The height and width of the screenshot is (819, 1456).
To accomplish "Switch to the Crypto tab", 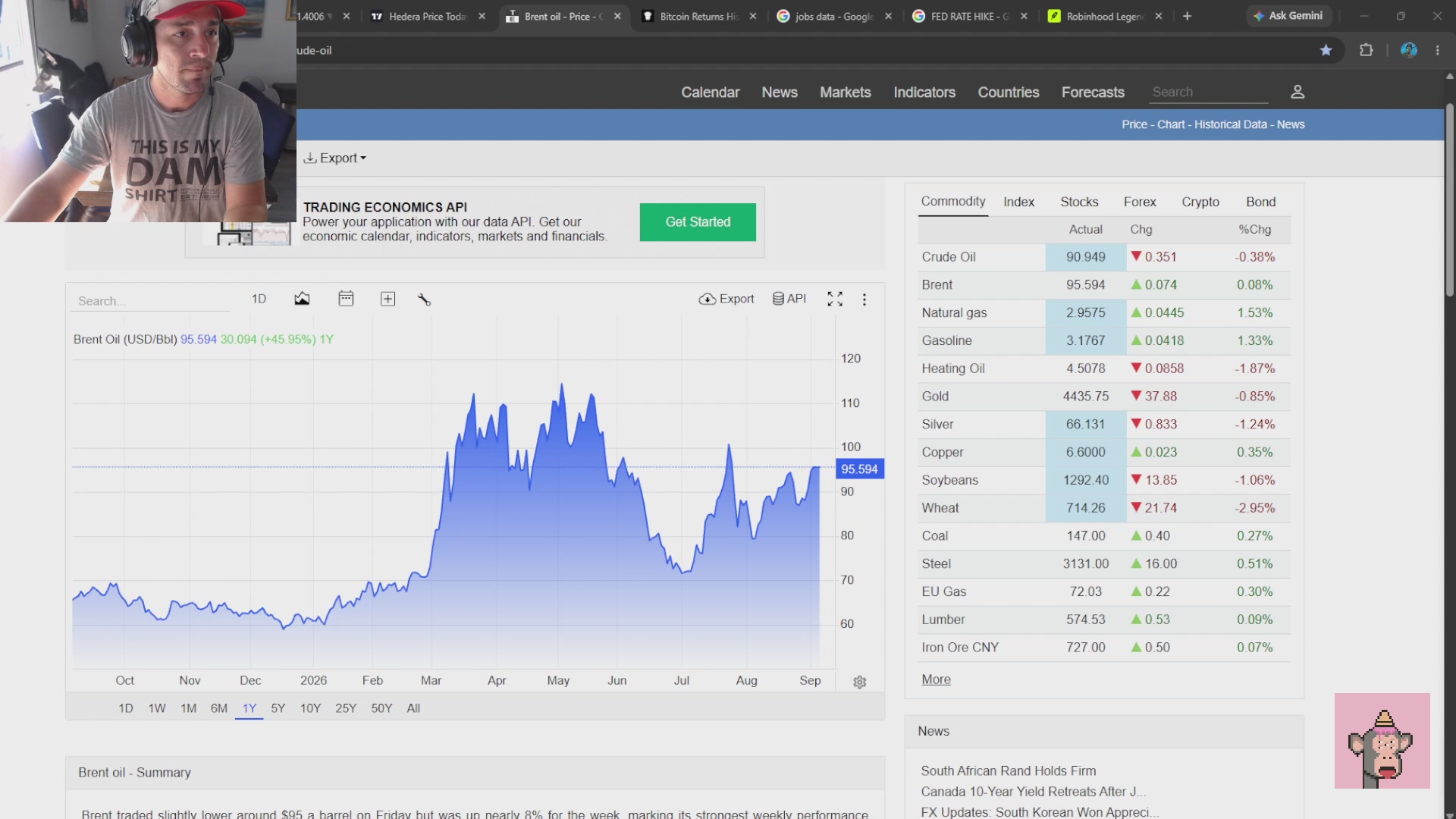I will tap(1200, 202).
